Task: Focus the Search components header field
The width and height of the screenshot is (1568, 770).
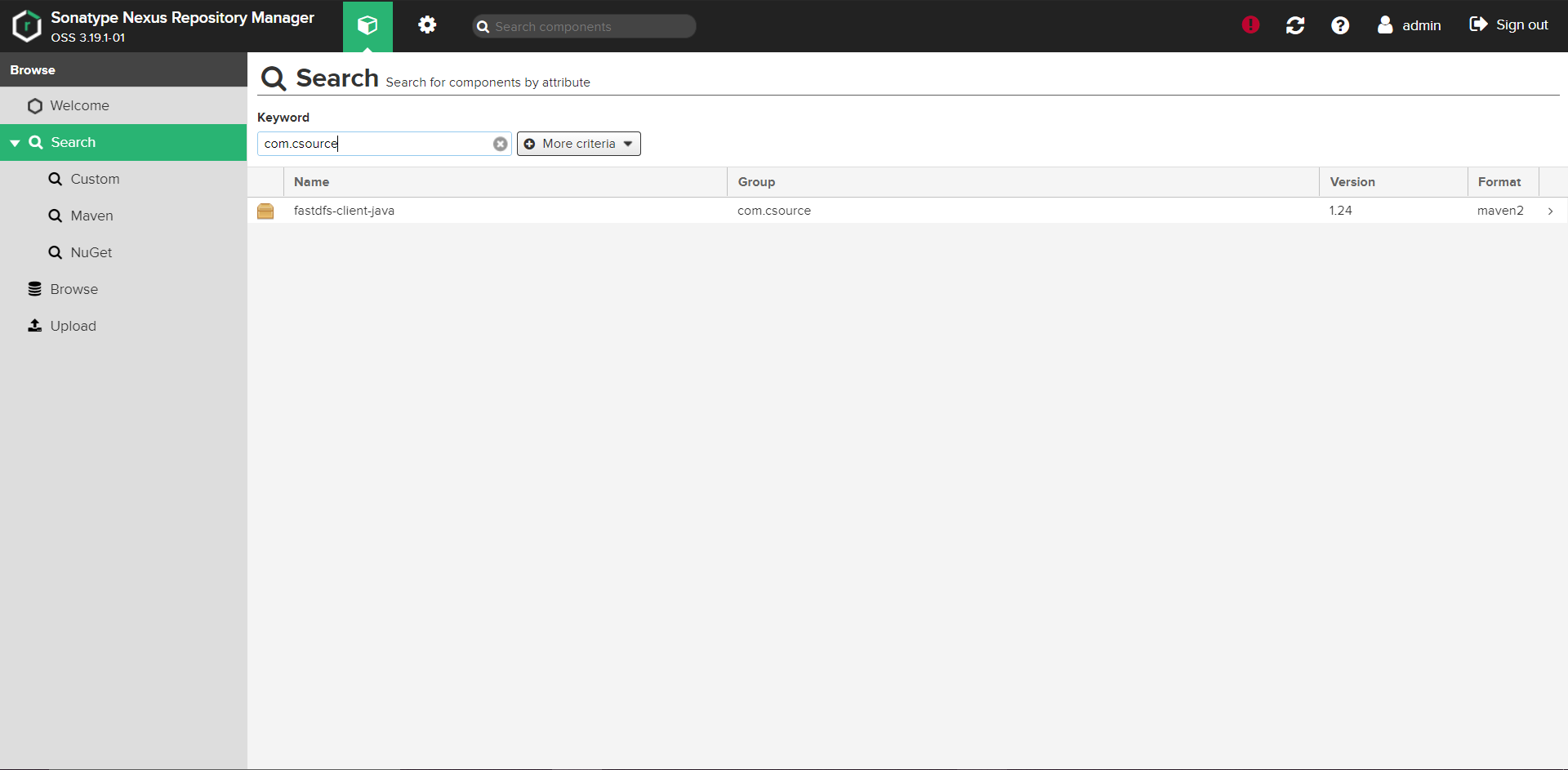Action: coord(584,26)
